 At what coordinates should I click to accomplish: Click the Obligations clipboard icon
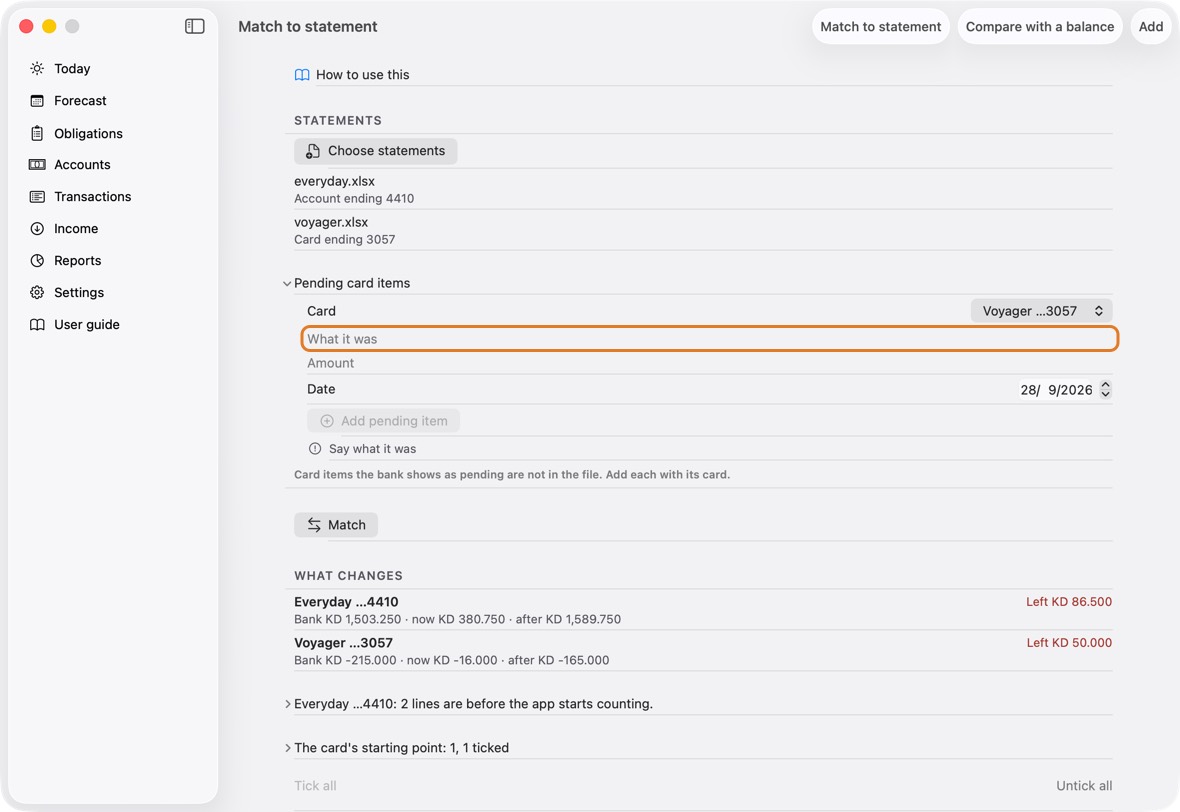[37, 133]
